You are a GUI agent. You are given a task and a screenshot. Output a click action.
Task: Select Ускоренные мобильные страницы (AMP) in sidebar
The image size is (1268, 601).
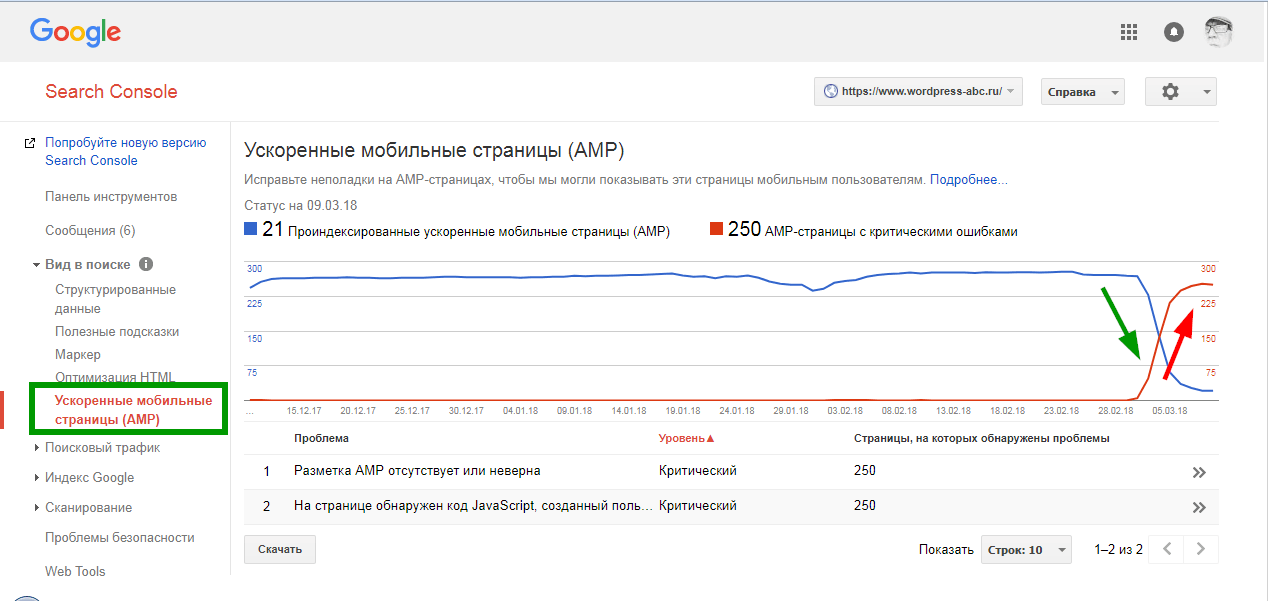133,410
